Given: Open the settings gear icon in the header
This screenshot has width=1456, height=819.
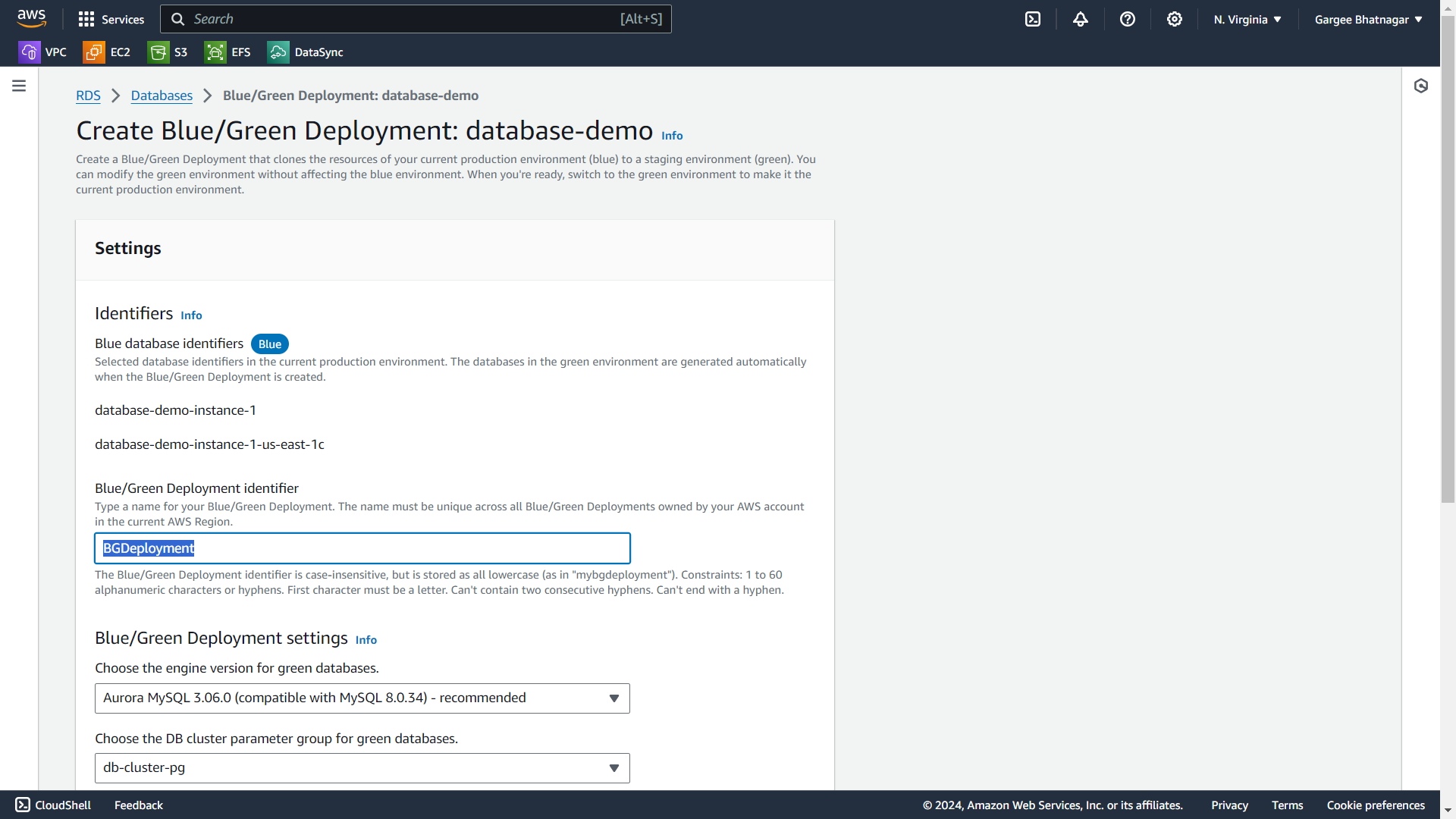Looking at the screenshot, I should (1175, 19).
